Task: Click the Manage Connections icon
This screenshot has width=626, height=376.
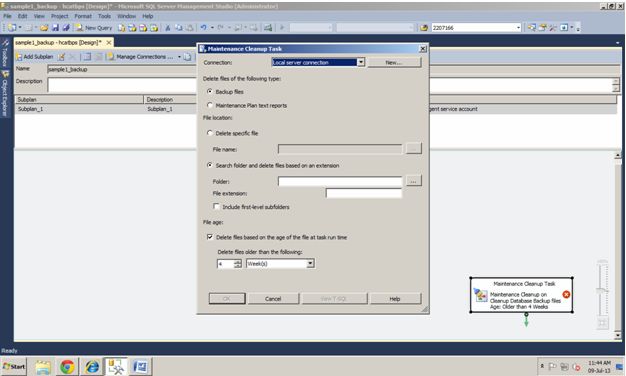Action: click(111, 57)
